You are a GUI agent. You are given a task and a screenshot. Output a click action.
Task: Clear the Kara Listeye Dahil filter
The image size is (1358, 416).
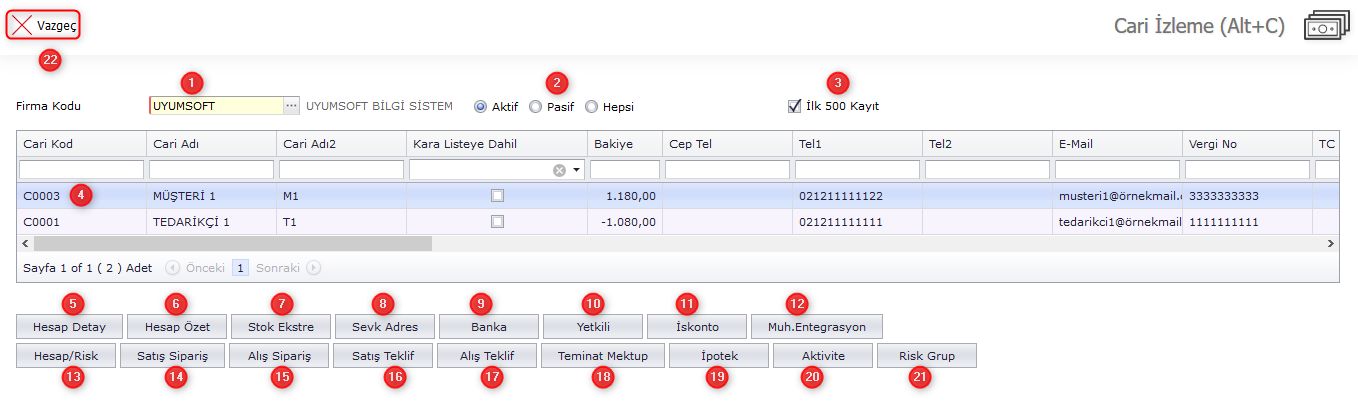(x=560, y=170)
